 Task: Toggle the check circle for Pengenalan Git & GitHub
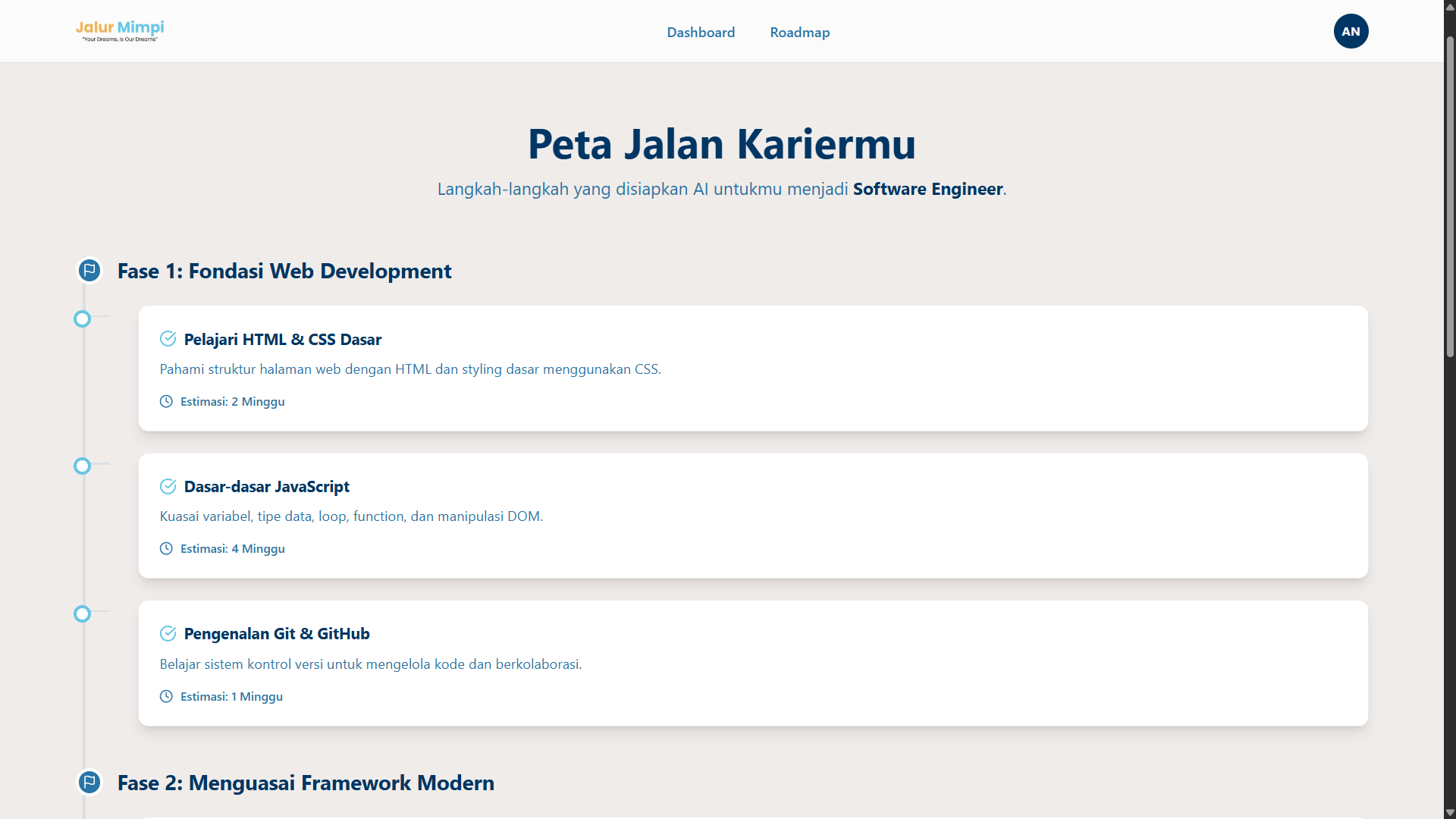[168, 633]
